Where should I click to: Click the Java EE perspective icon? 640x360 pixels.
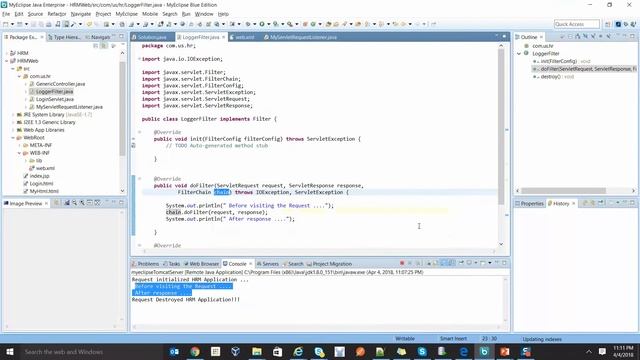pos(618,24)
